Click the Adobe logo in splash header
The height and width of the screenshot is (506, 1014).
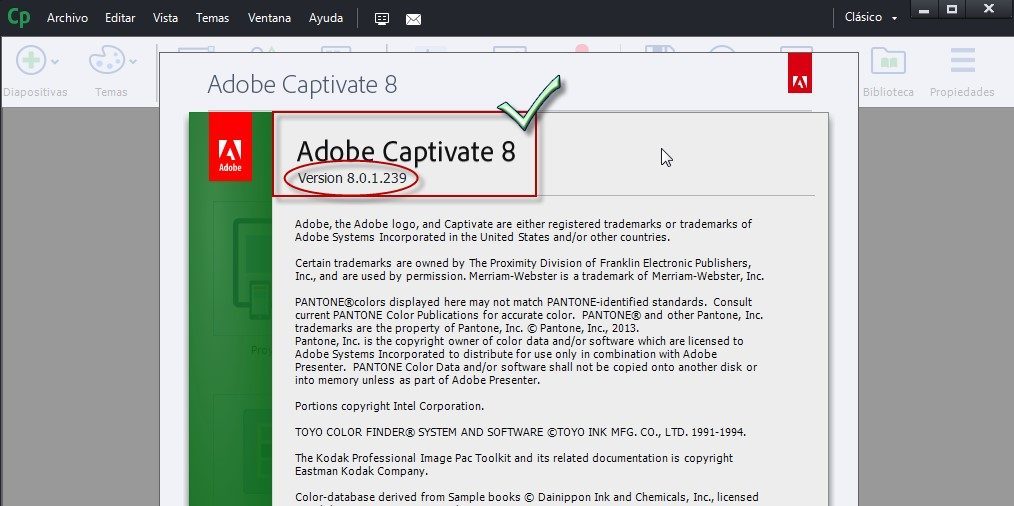pyautogui.click(x=800, y=72)
